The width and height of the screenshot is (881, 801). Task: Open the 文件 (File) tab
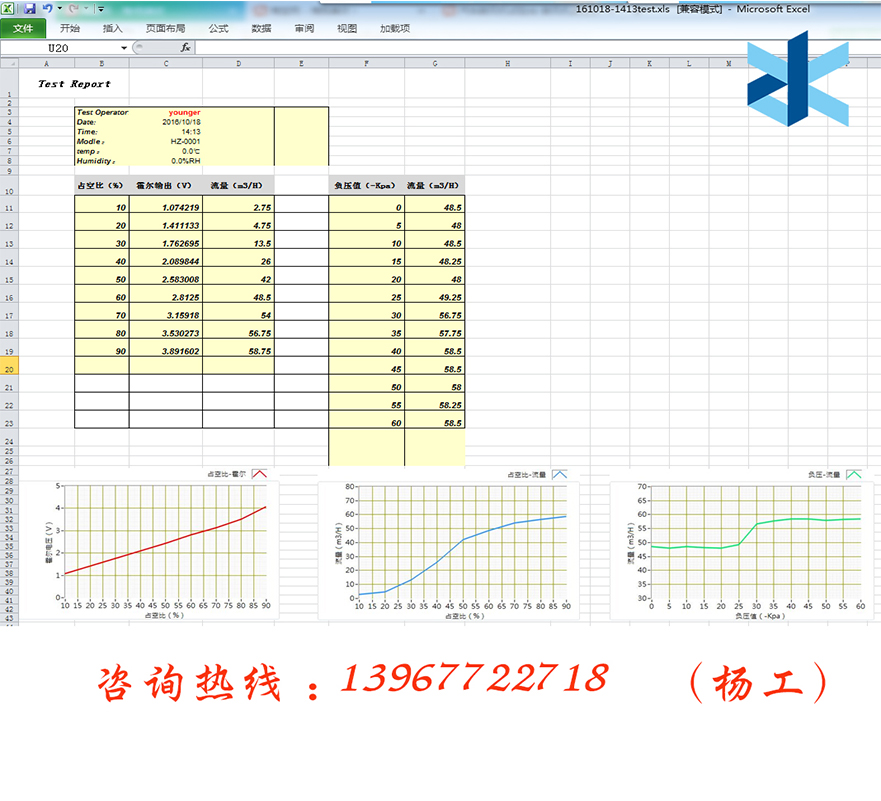(22, 28)
